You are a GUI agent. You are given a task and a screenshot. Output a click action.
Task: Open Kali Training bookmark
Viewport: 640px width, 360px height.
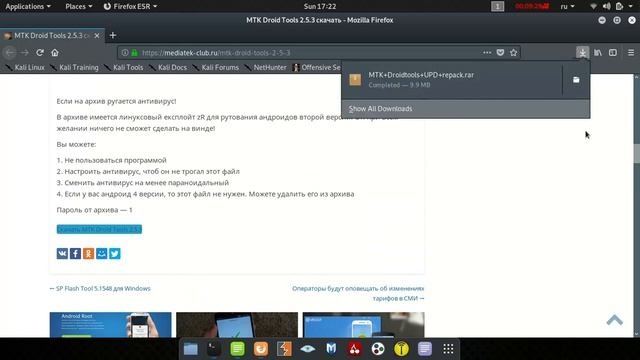pos(74,67)
